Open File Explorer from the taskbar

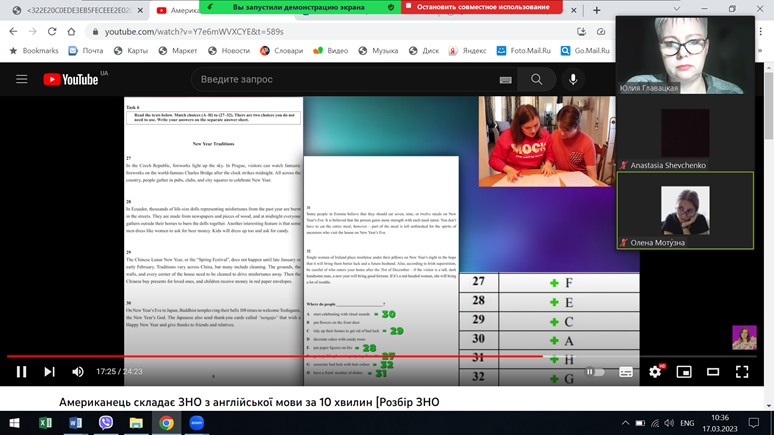[136, 423]
